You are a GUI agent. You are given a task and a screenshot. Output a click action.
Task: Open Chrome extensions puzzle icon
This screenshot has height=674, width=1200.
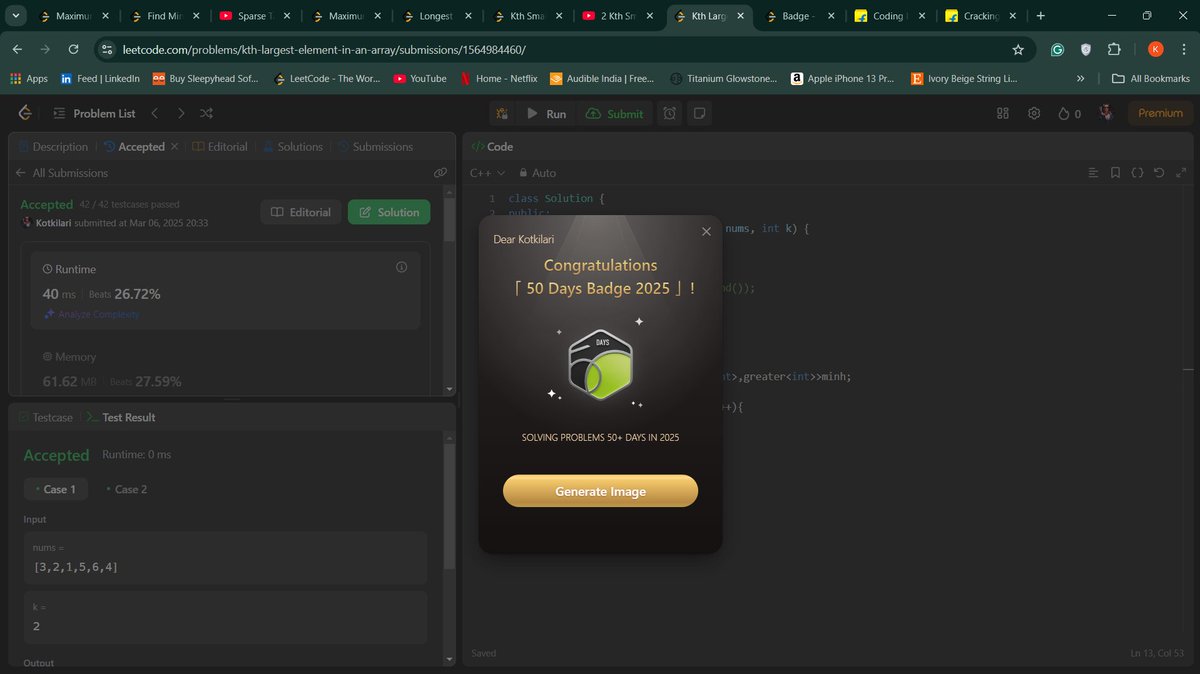click(1114, 49)
